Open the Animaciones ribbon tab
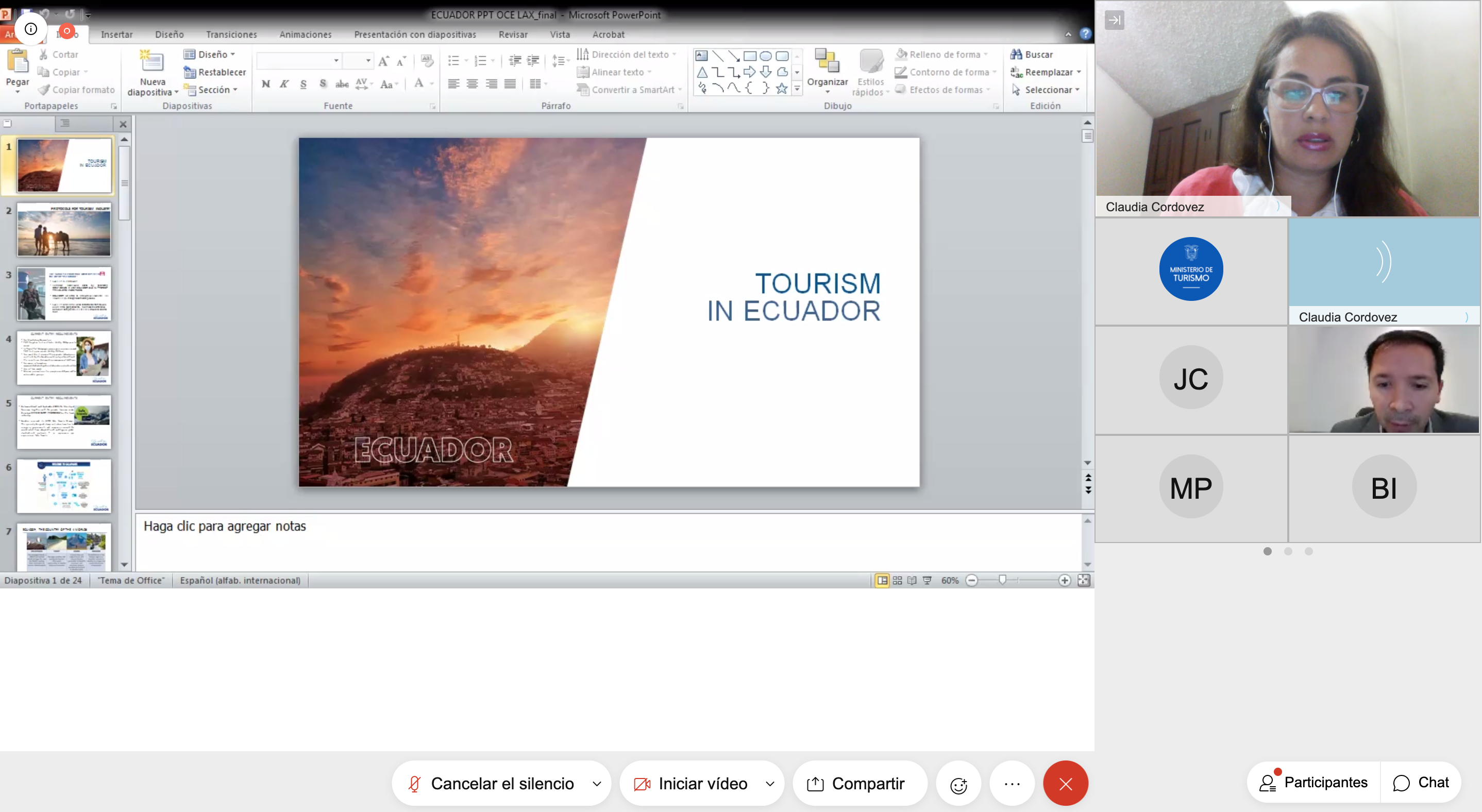This screenshot has height=812, width=1482. (306, 35)
